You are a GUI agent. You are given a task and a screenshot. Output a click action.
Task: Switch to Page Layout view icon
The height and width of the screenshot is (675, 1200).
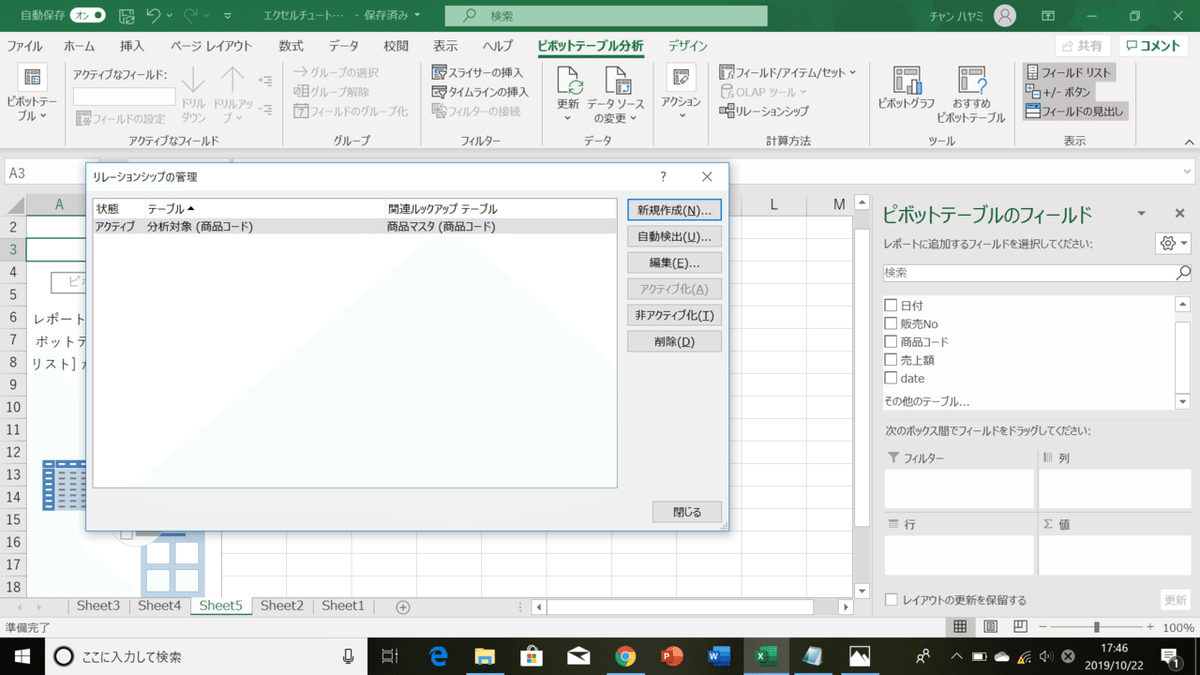coord(991,627)
